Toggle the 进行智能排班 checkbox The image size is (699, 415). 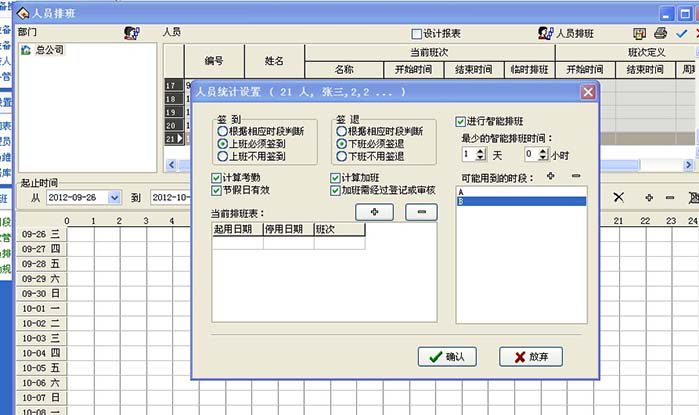click(x=461, y=121)
